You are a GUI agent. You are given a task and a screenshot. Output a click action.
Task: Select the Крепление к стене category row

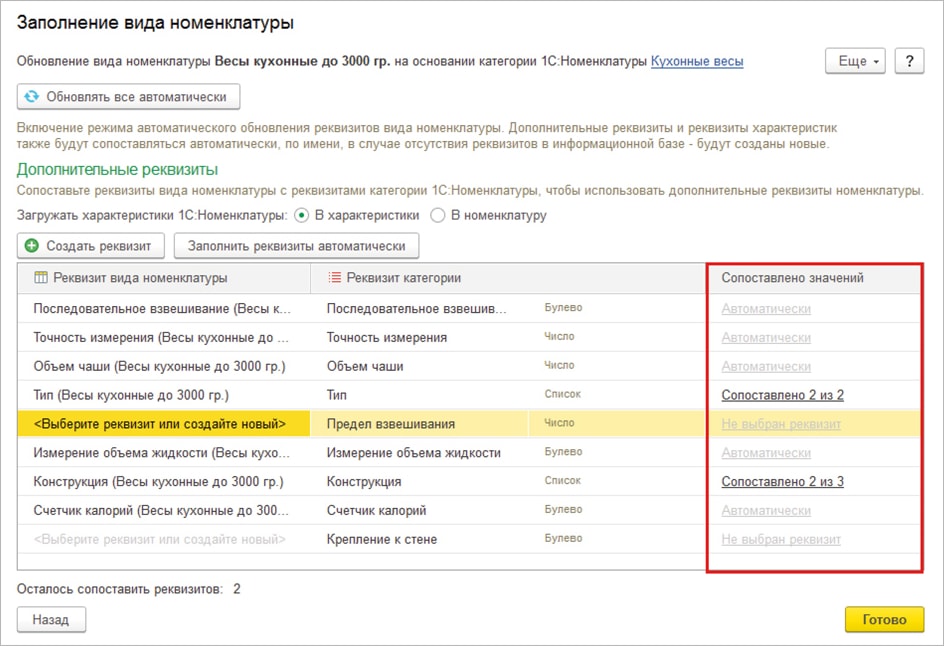click(x=382, y=540)
